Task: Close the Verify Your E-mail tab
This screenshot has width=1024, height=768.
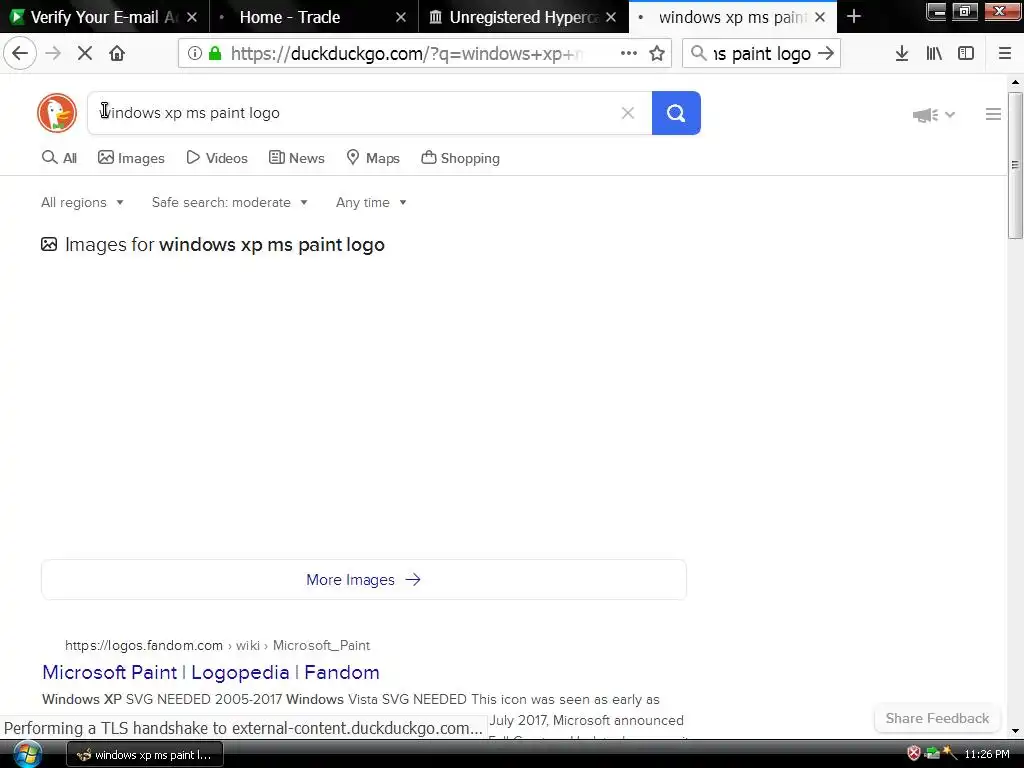Action: (192, 17)
